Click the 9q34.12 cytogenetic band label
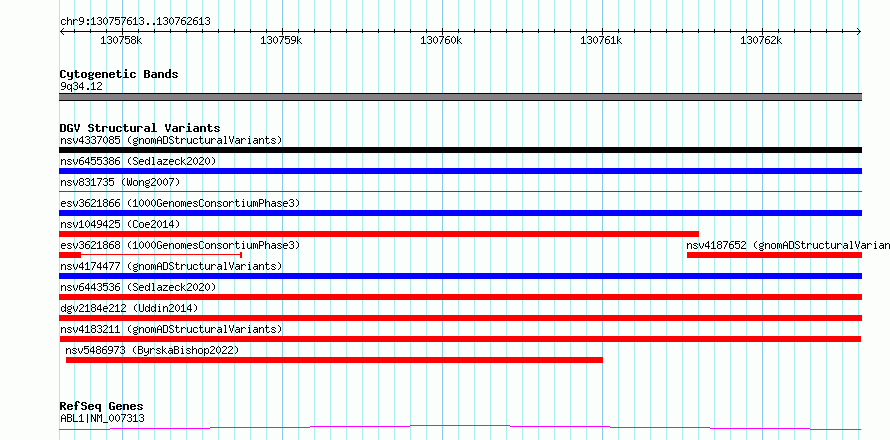Screen dimensions: 890x440 point(81,87)
